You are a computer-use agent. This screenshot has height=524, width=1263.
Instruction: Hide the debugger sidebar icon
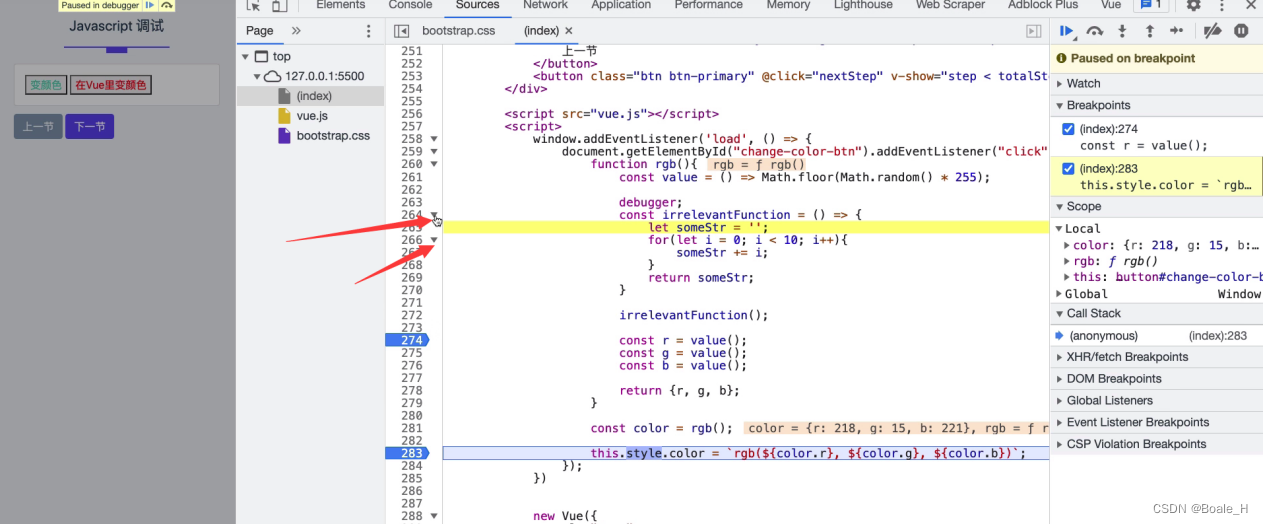click(x=1034, y=31)
